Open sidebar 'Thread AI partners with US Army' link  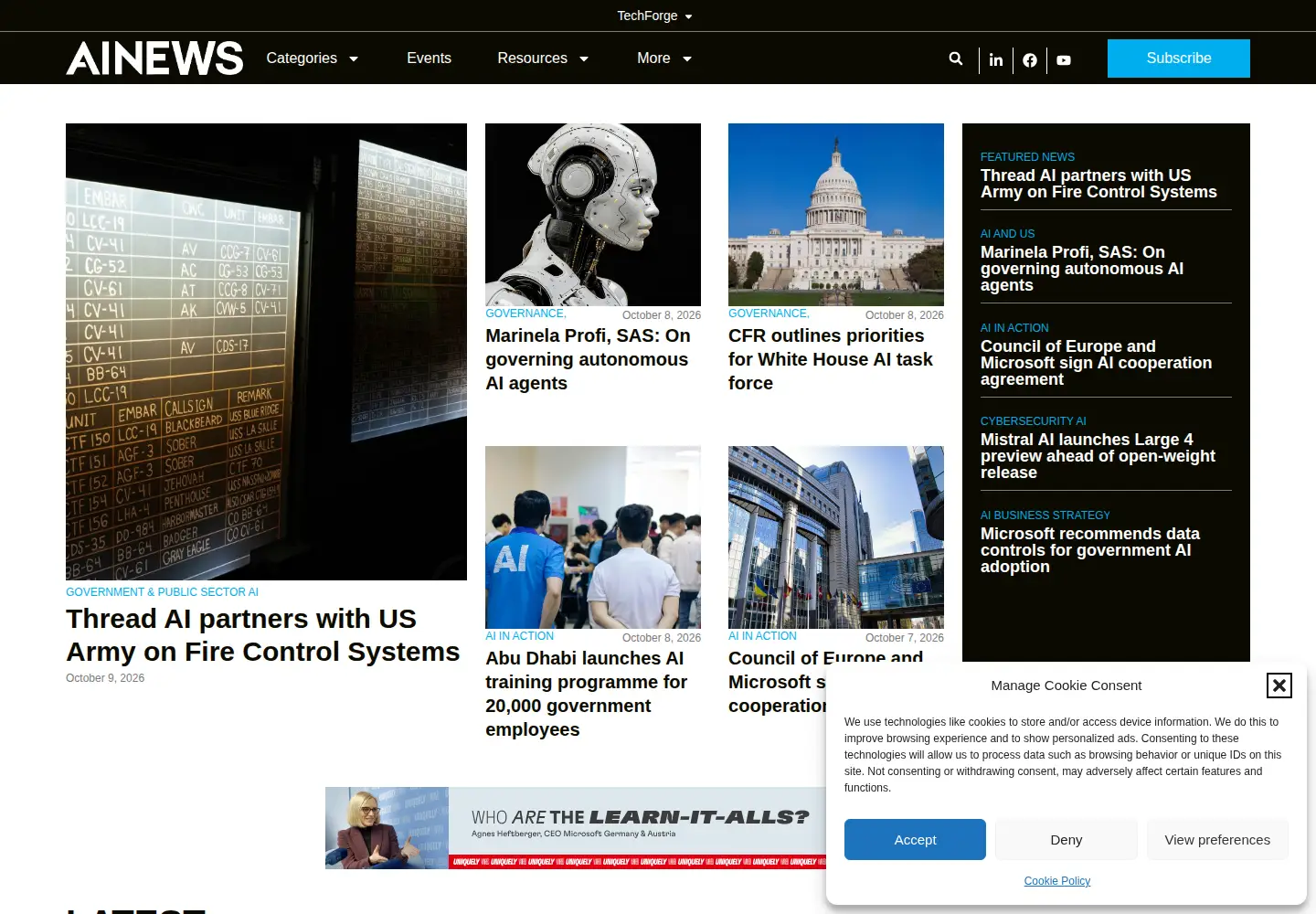point(1098,184)
